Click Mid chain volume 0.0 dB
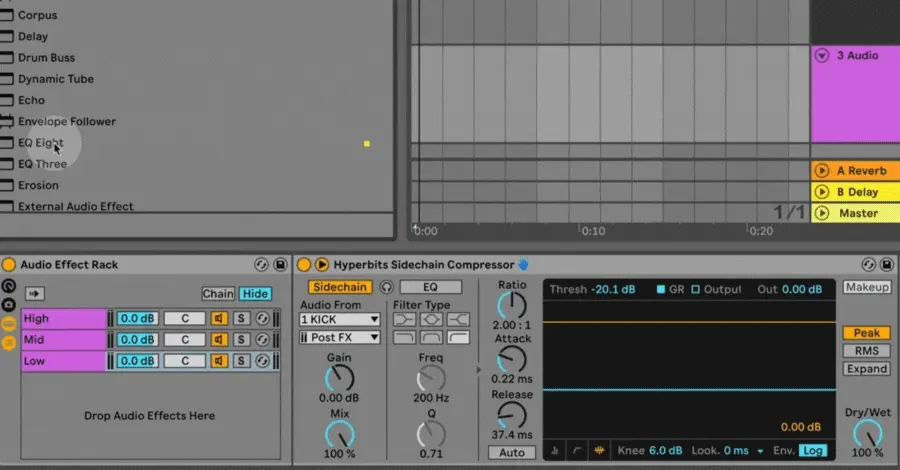Viewport: 900px width, 470px height. click(137, 340)
